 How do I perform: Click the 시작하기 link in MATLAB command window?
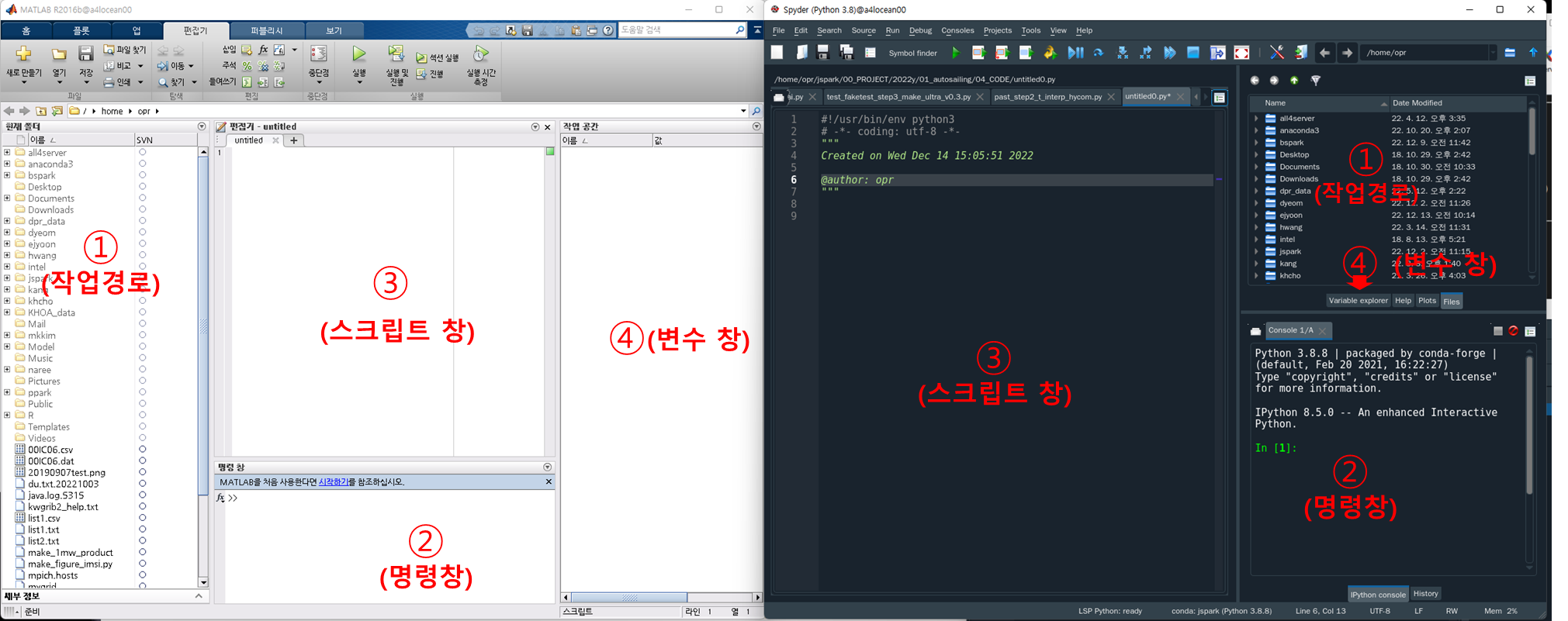(334, 482)
